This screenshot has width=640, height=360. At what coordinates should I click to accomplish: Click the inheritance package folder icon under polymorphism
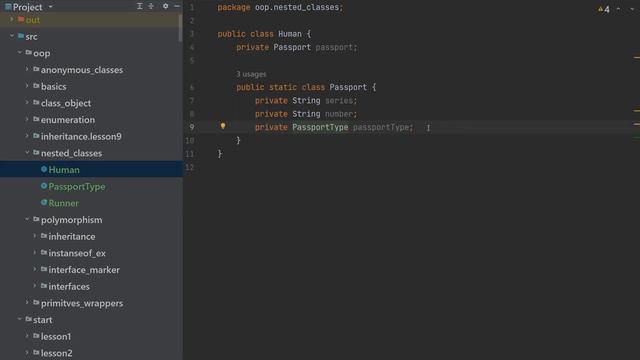[x=44, y=236]
